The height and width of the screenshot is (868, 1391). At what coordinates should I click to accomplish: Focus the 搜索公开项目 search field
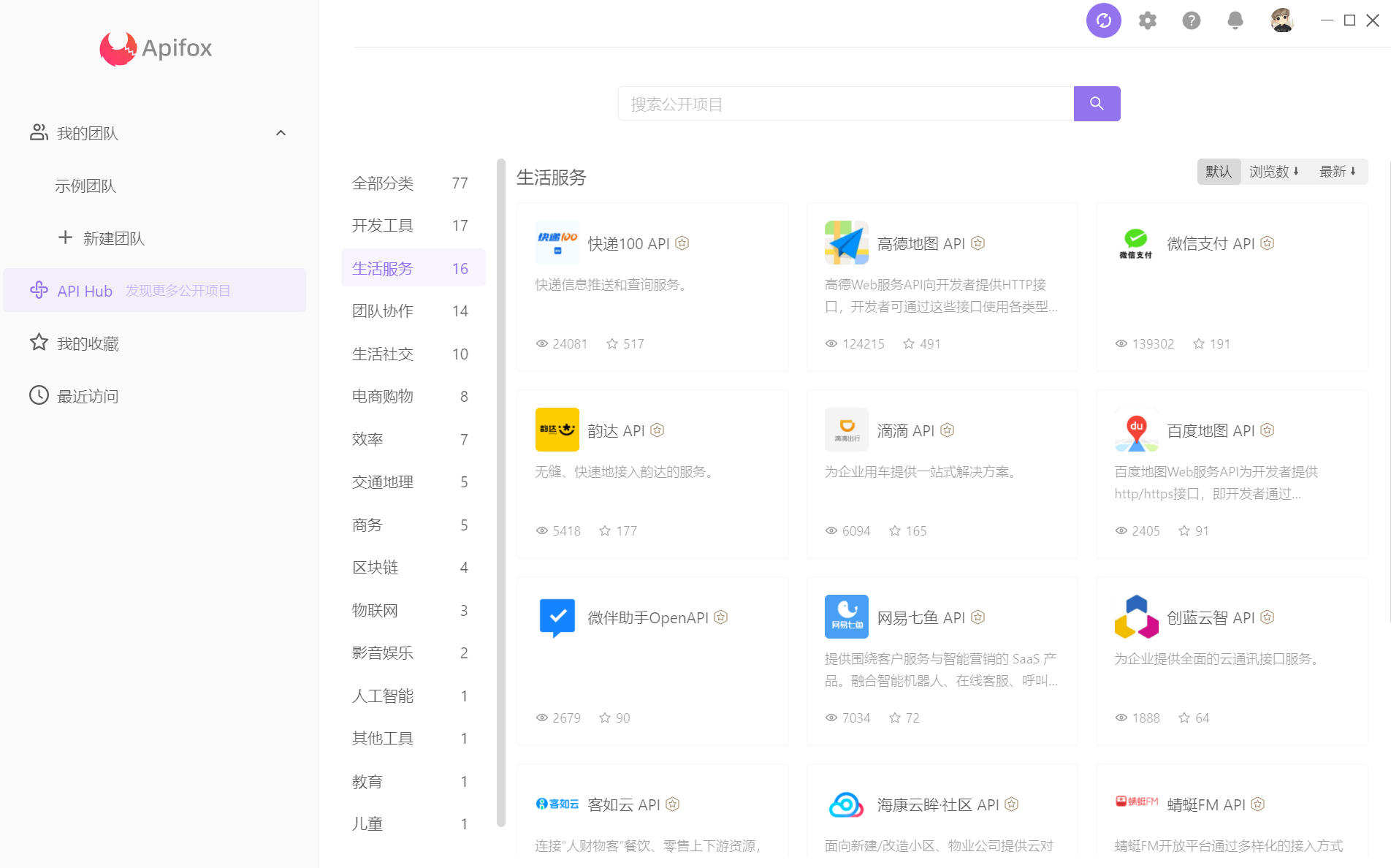(845, 104)
